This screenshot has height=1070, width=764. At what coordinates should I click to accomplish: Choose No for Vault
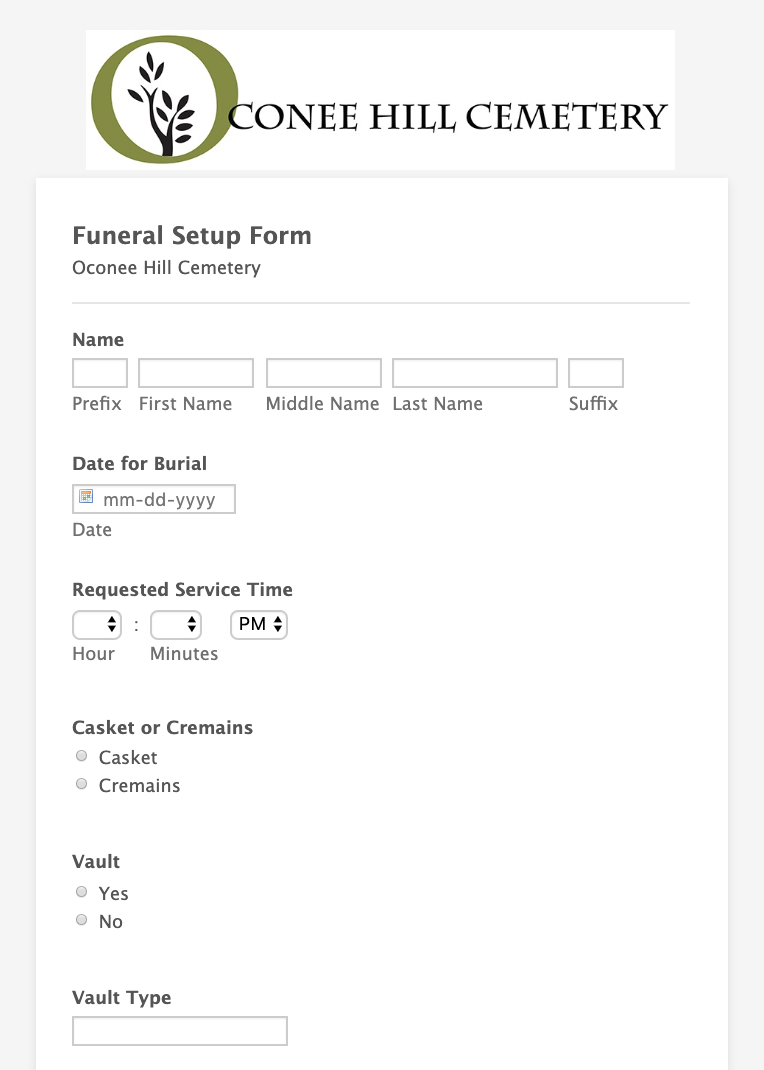81,919
